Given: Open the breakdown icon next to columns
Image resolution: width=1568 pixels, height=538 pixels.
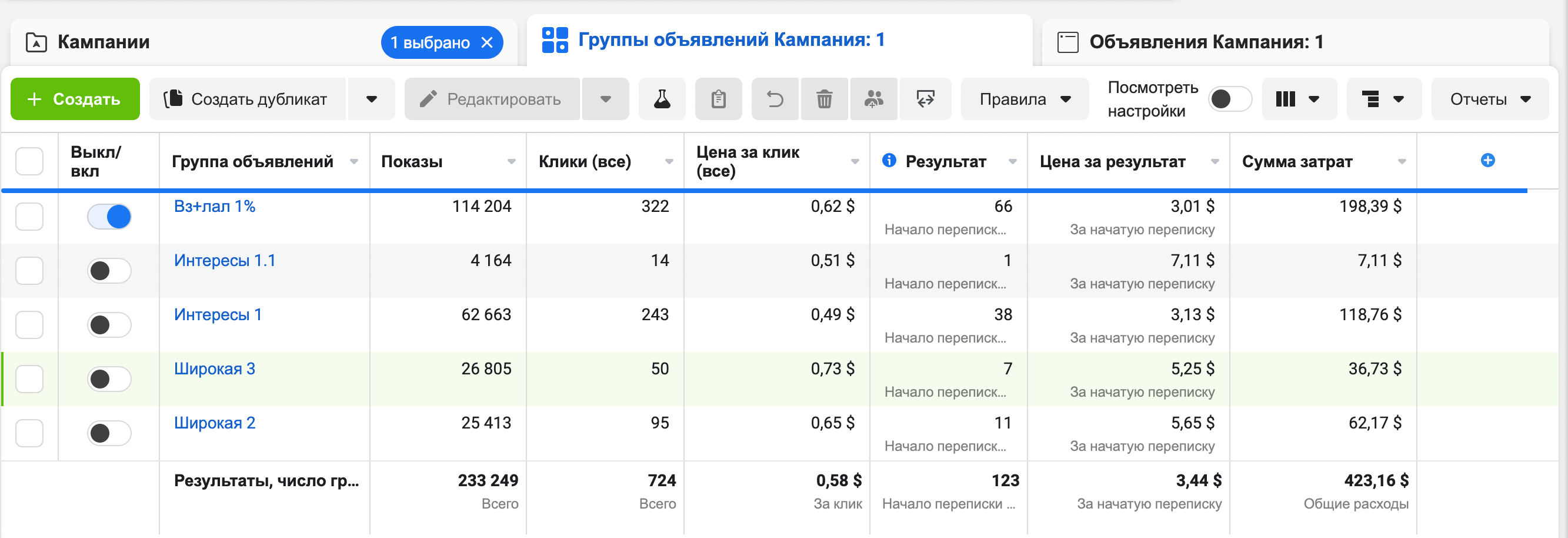Looking at the screenshot, I should 1383,99.
